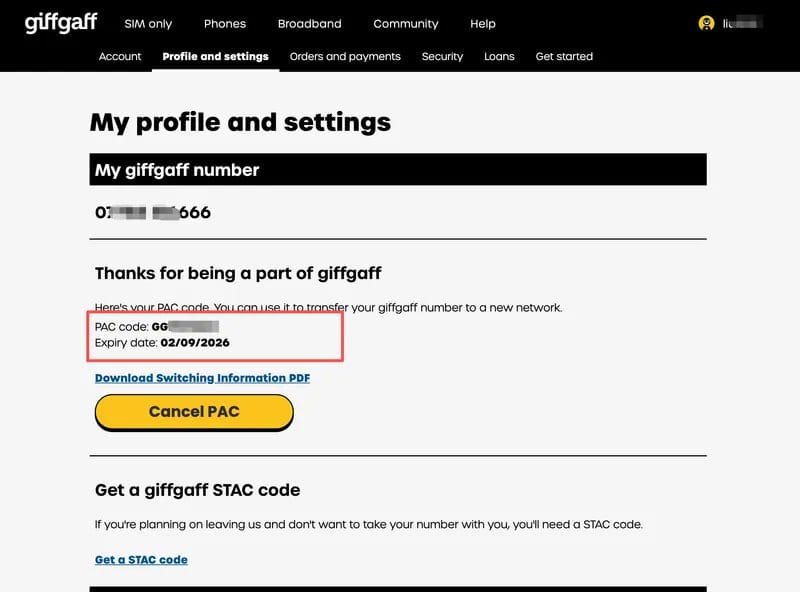
Task: Switch to the Account tab
Action: 120,56
